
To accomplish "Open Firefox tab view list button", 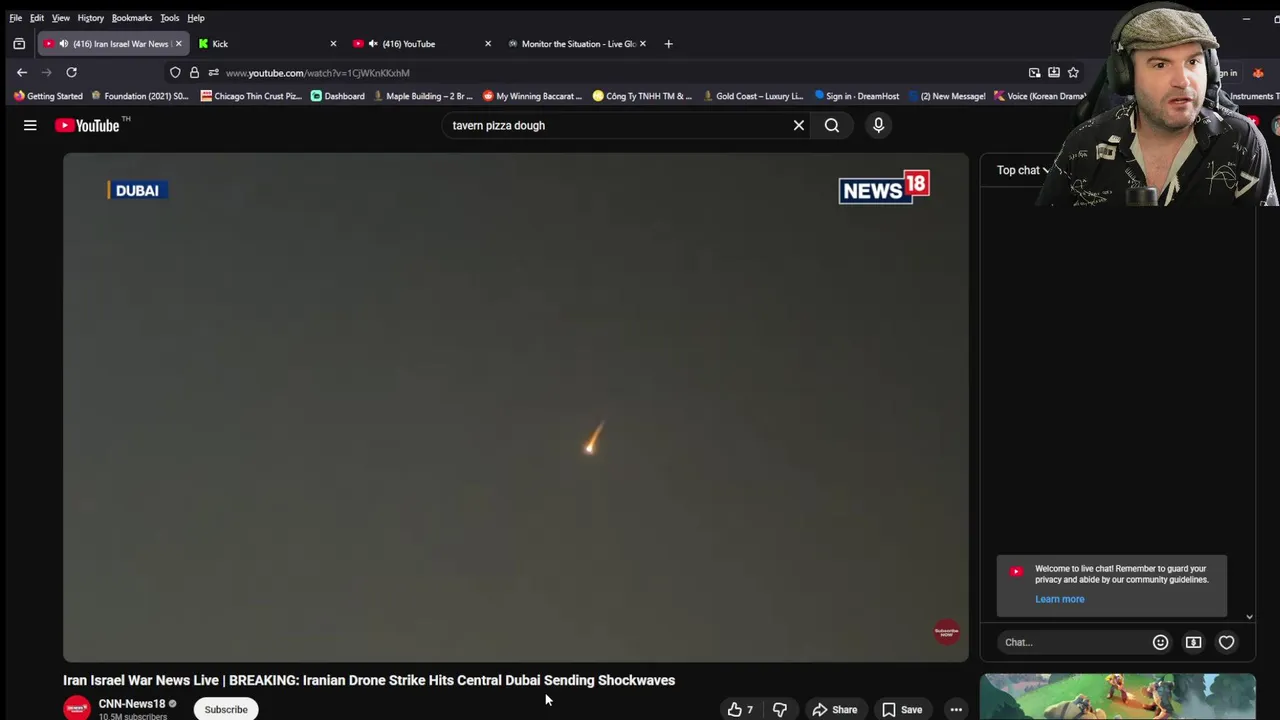I will click(19, 44).
